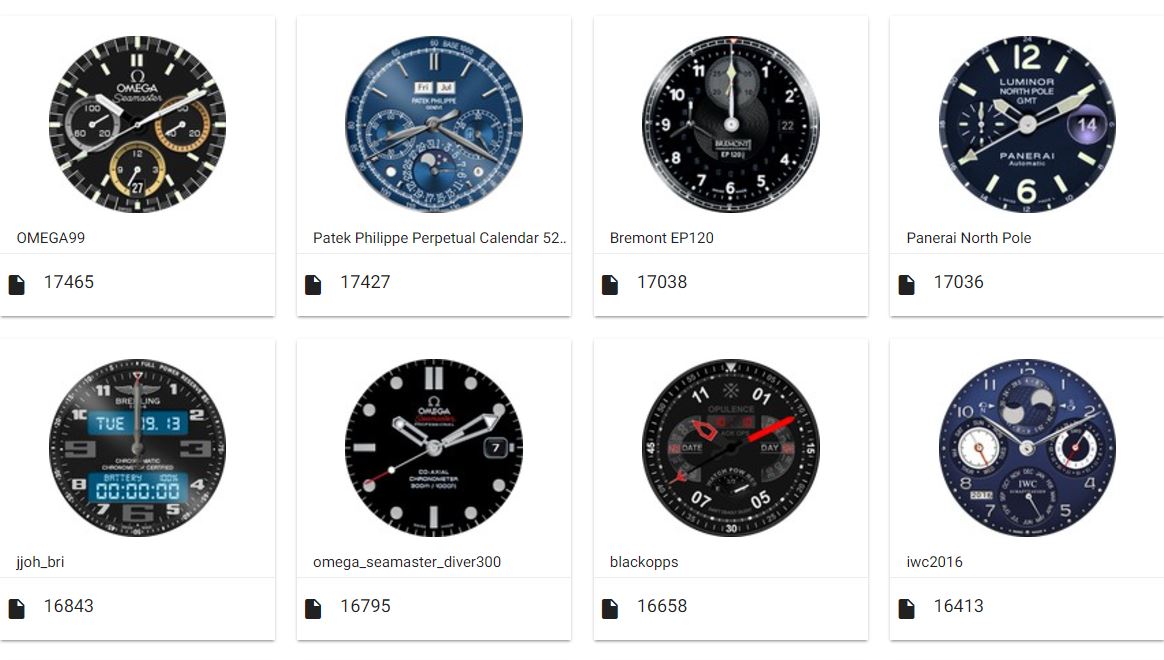Click the file icon beside 17036
Image resolution: width=1164 pixels, height=660 pixels.
[x=906, y=284]
